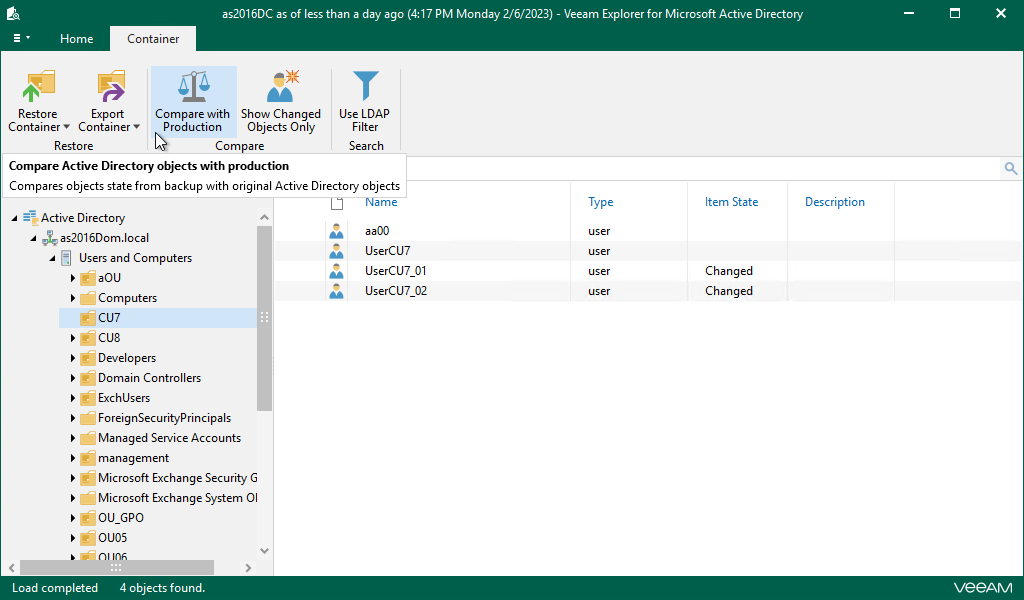Sort by the Type column header
The image size is (1024, 600).
[600, 202]
